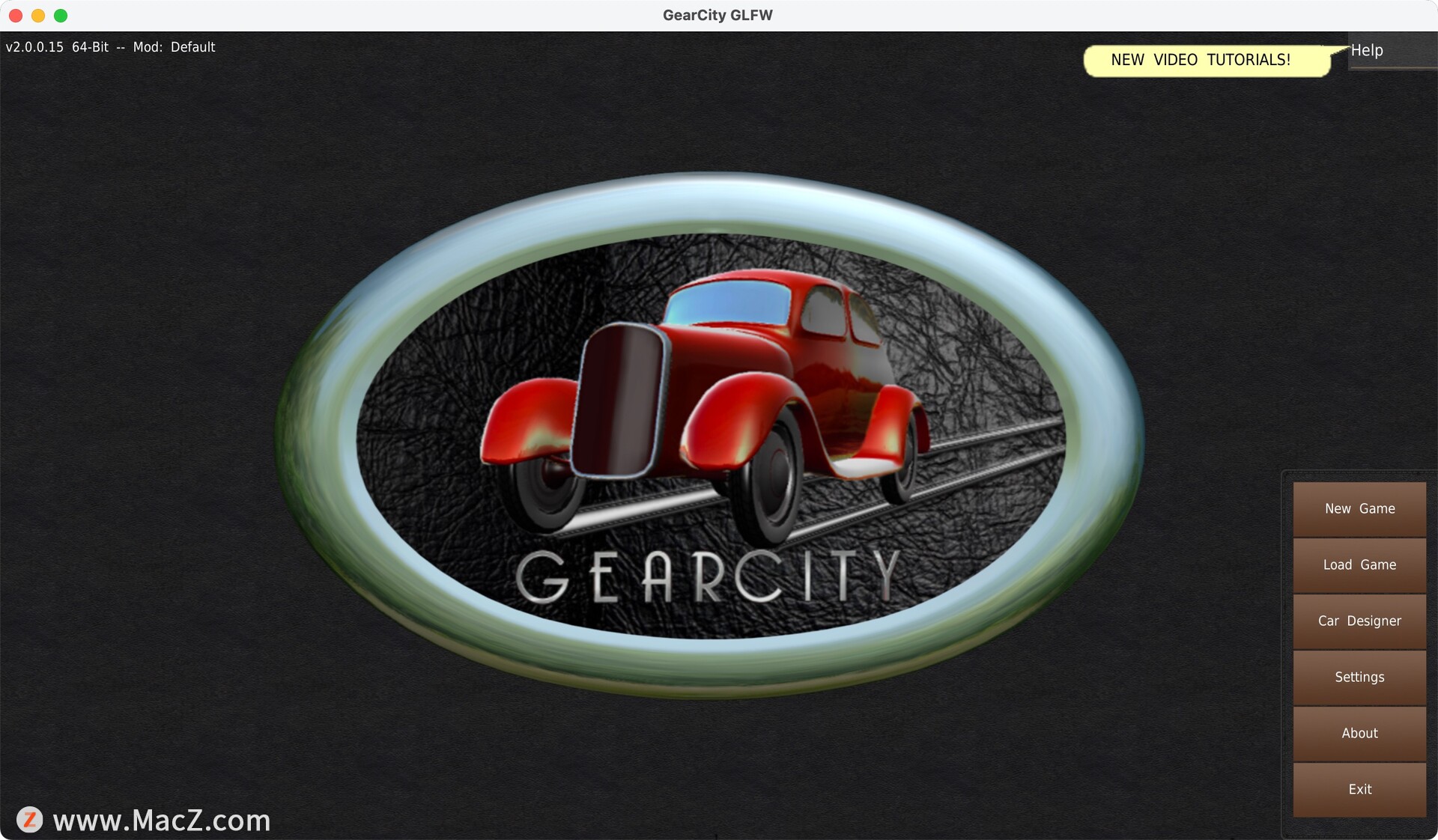This screenshot has width=1438, height=840.
Task: Open the Settings screen
Action: [x=1359, y=678]
